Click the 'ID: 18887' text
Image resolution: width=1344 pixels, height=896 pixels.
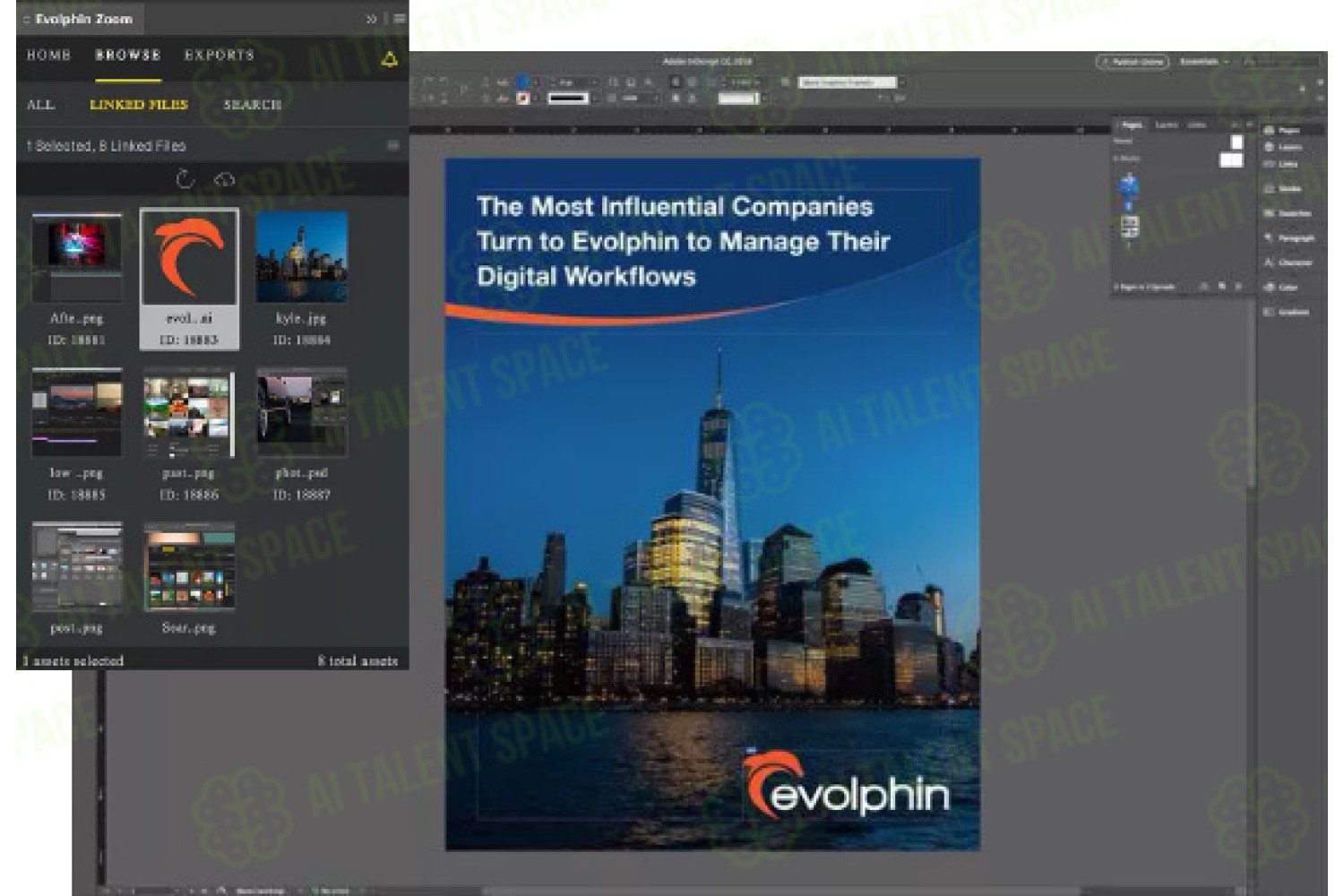coord(301,495)
